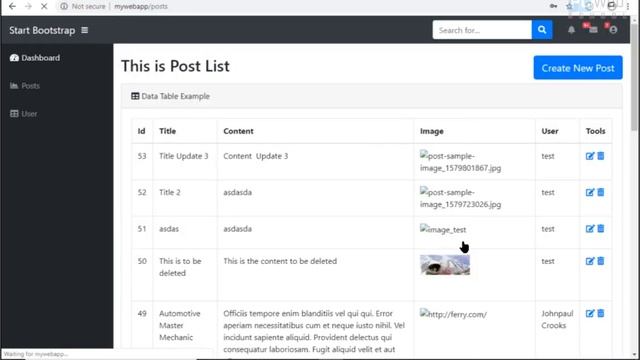640x360 pixels.
Task: Open Posts in the sidebar
Action: 25,86
